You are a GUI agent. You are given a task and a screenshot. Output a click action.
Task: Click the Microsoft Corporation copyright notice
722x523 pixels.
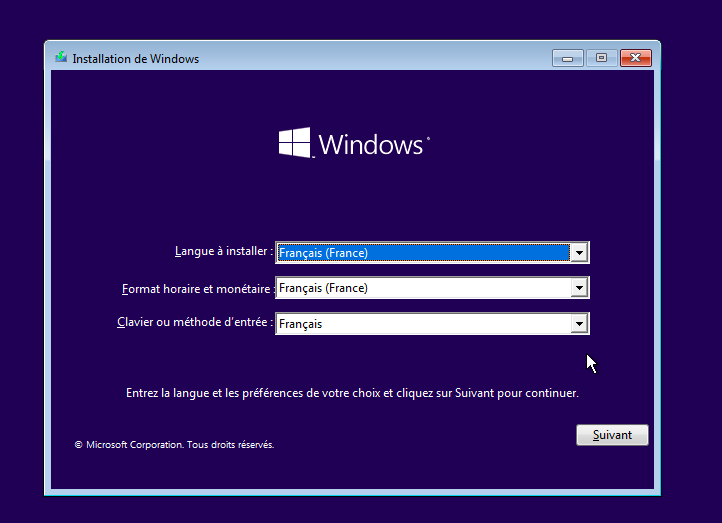click(174, 444)
